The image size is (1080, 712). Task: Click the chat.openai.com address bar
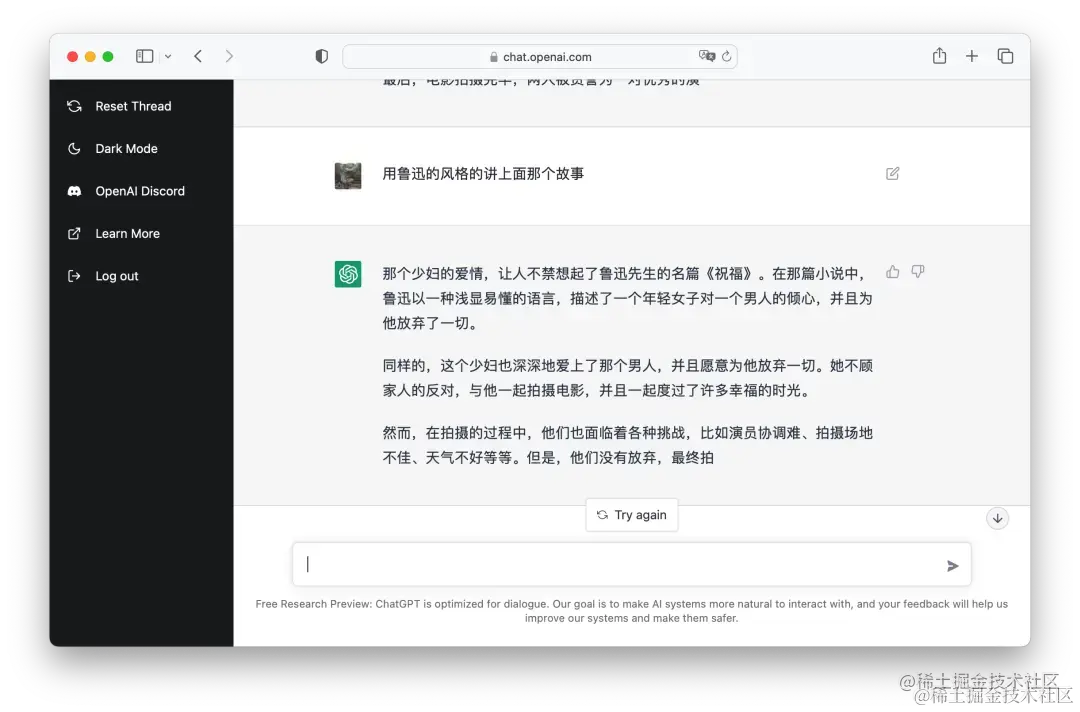coord(540,56)
